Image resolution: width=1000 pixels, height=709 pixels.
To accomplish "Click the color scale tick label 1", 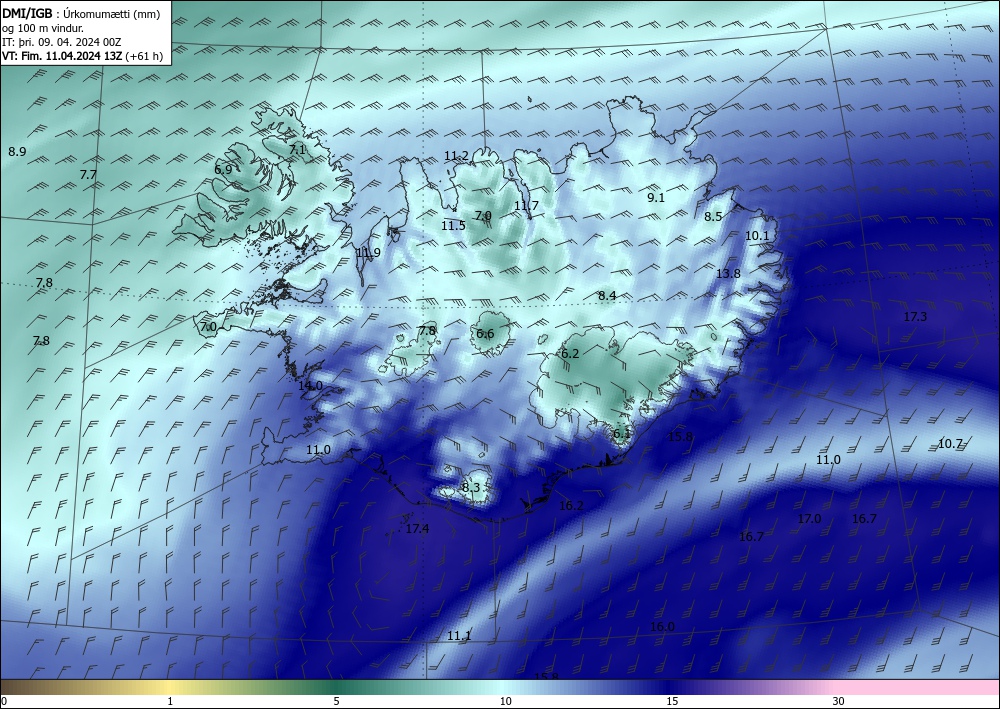I will [x=170, y=702].
